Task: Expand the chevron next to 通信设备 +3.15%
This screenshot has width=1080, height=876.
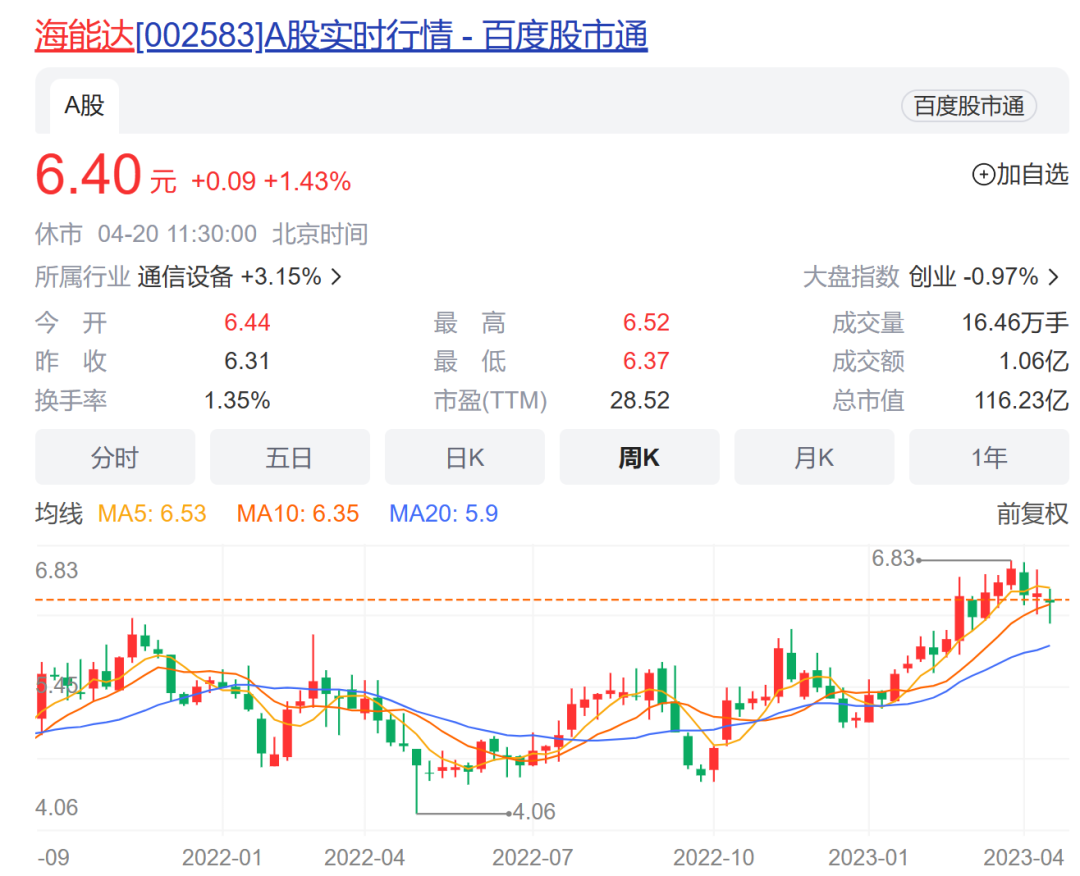Action: 337,277
